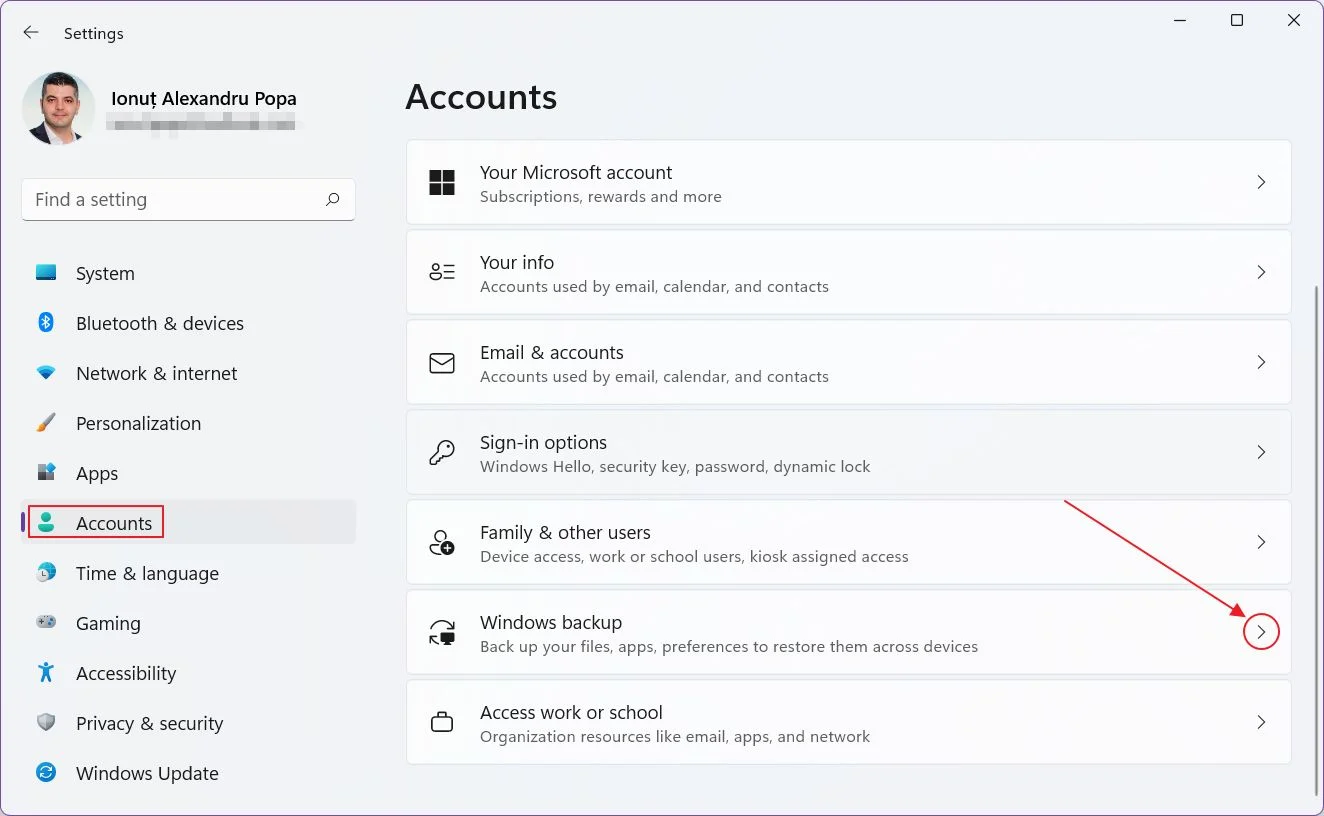Click 'Subscriptions, rewards and more' text
This screenshot has height=816, width=1324.
point(601,197)
